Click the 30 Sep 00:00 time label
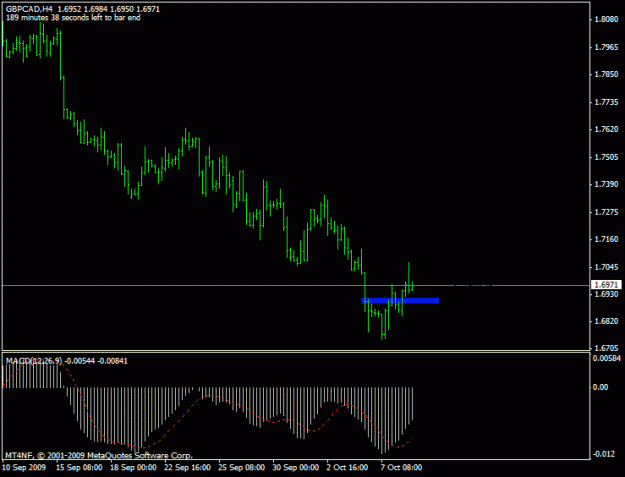This screenshot has height=477, width=625. pyautogui.click(x=296, y=467)
